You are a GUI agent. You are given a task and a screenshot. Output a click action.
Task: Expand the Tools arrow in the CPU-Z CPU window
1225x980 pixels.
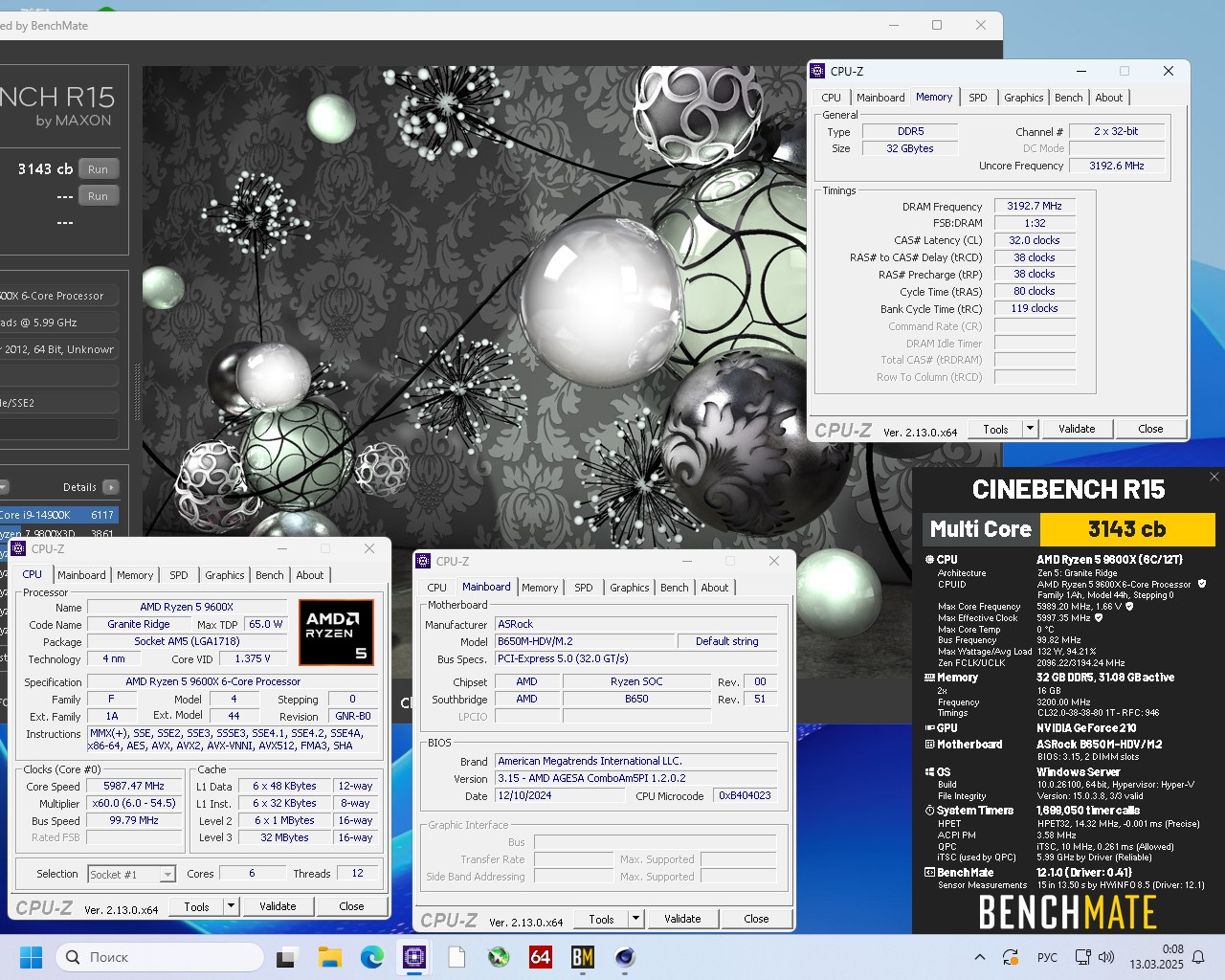[231, 906]
